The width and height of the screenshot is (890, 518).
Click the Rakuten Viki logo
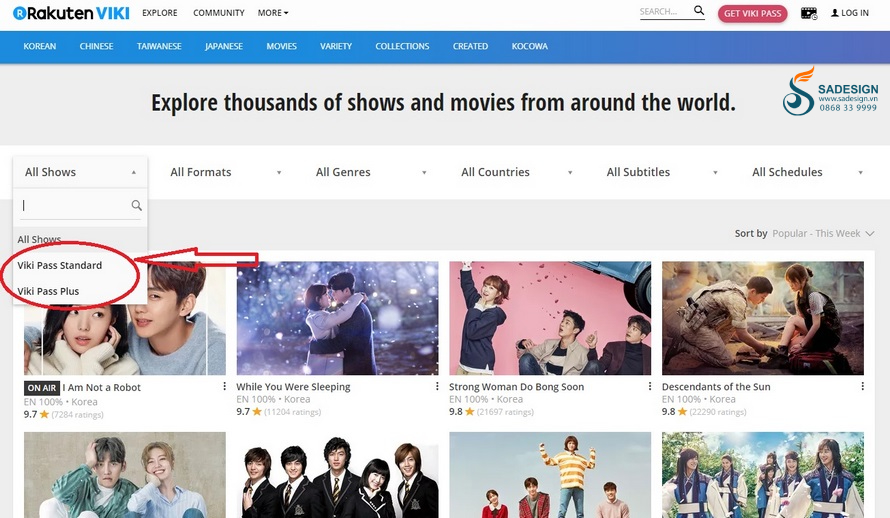[x=72, y=12]
